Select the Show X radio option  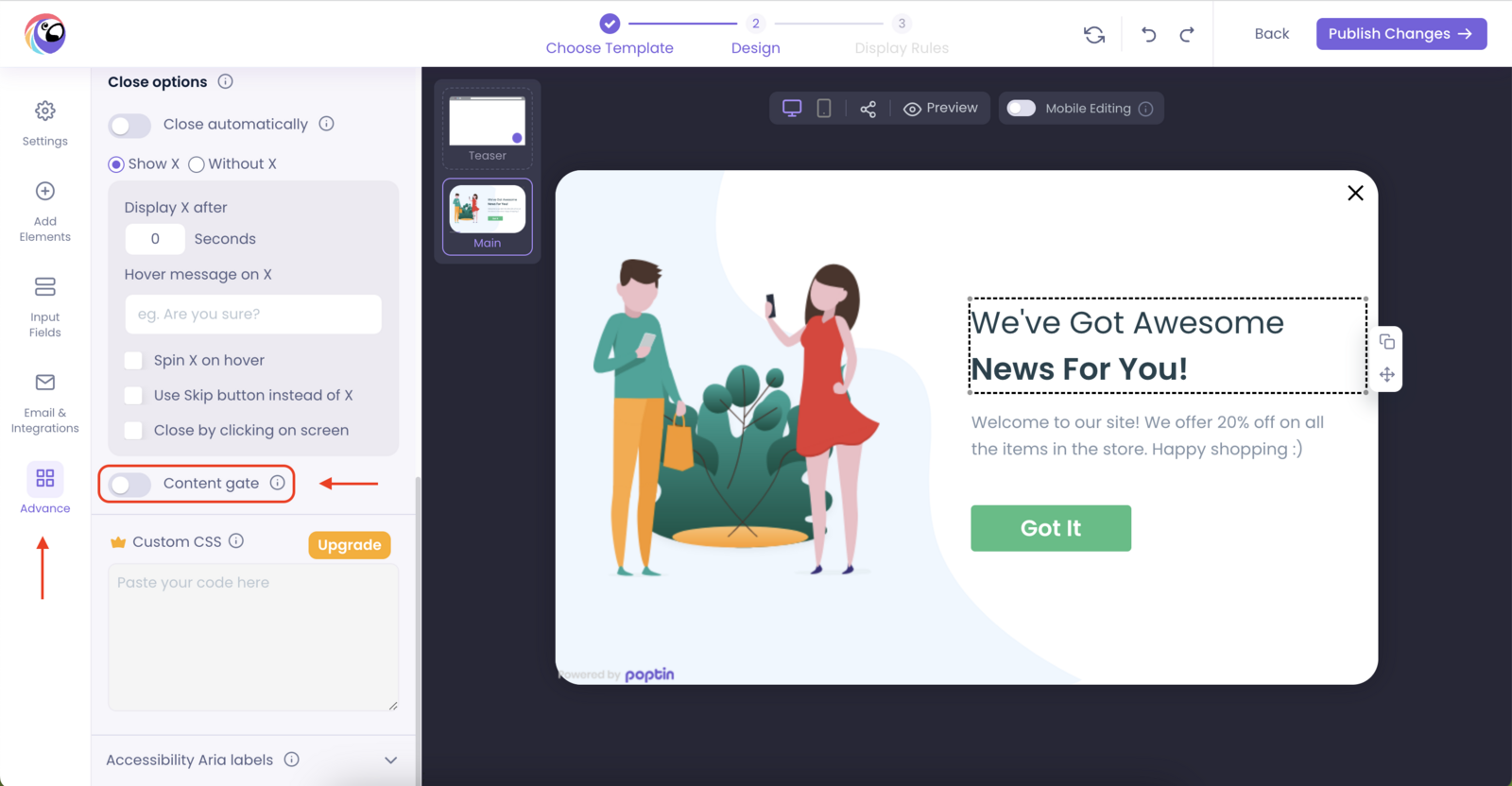116,164
